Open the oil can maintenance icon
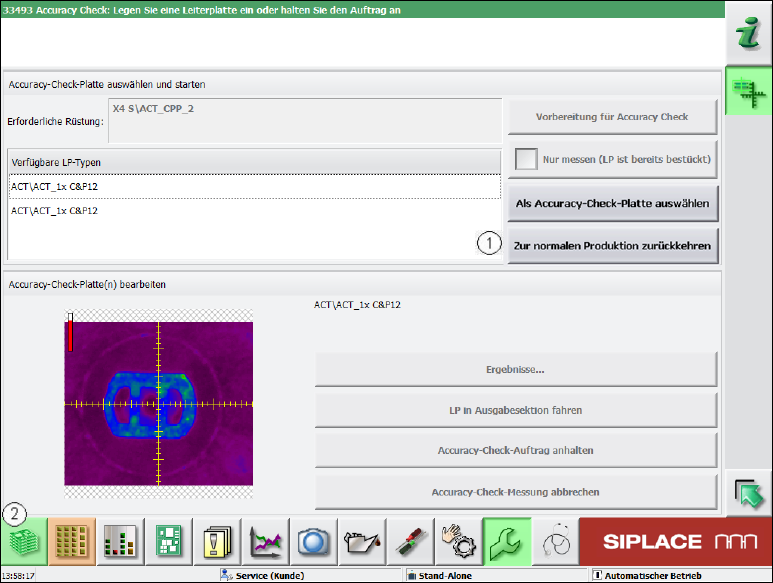Viewport: 773px width, 583px height. [x=362, y=542]
